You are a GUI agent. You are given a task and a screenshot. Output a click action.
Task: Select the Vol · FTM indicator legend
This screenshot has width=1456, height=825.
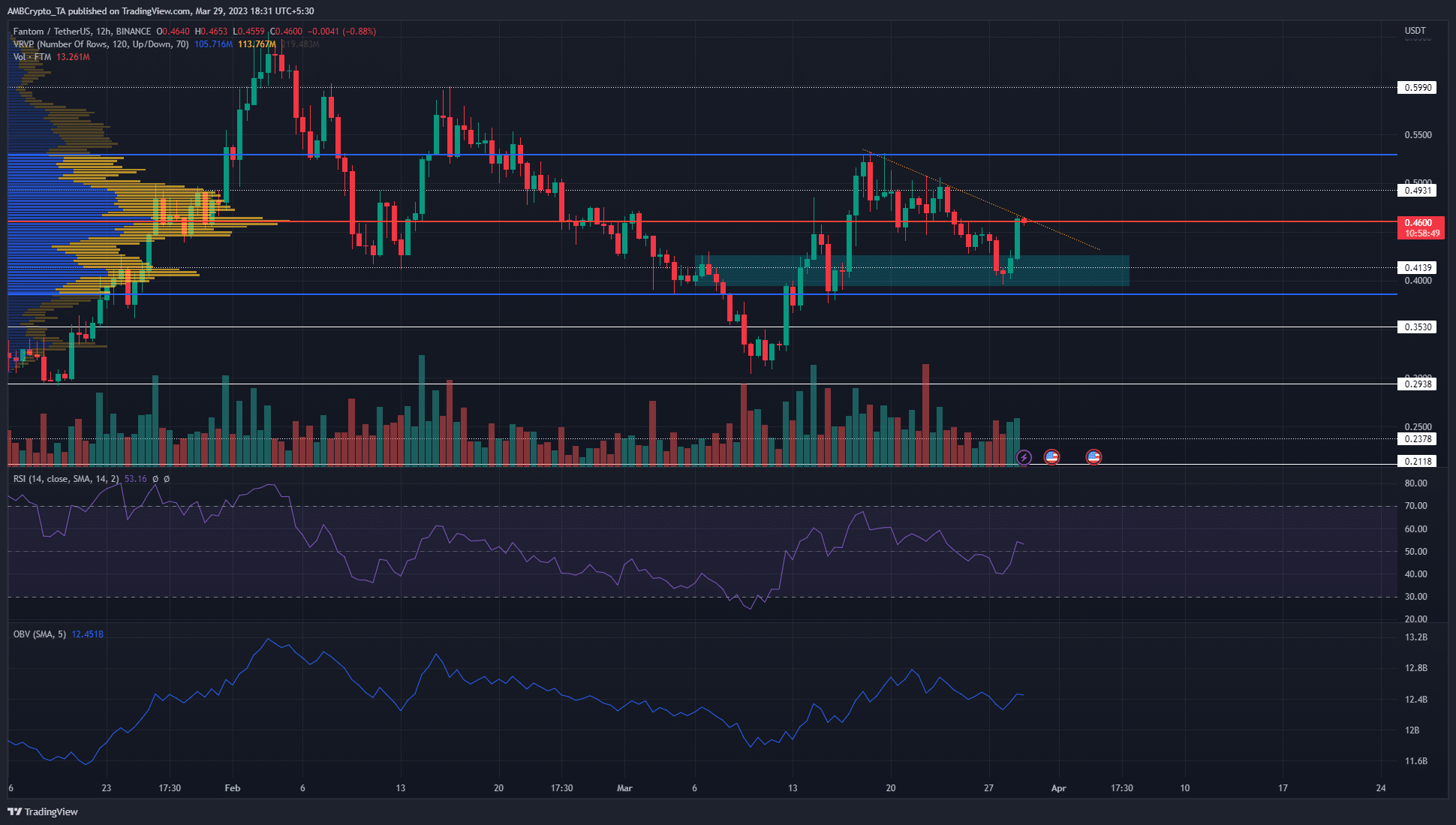coord(32,57)
